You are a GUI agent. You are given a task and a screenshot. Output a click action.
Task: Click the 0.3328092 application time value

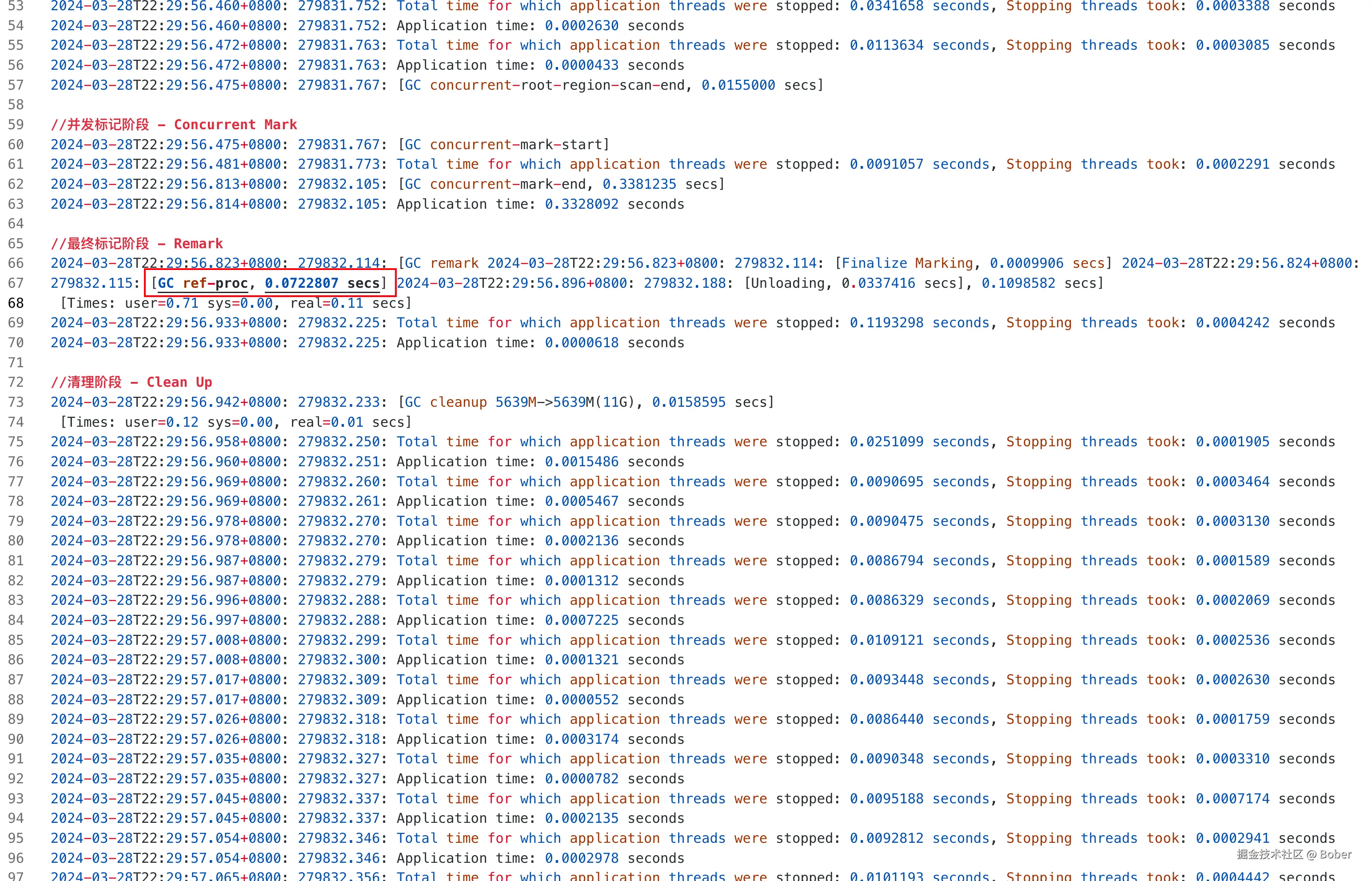pyautogui.click(x=582, y=204)
